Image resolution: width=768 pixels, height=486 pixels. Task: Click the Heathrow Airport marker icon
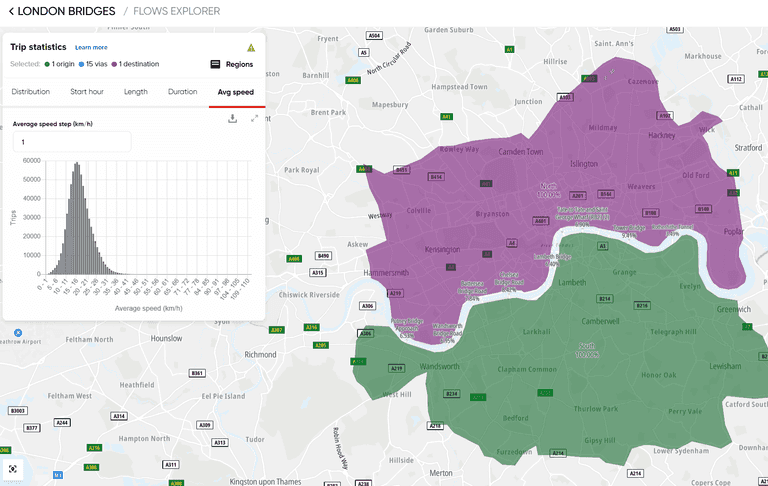pyautogui.click(x=3, y=339)
